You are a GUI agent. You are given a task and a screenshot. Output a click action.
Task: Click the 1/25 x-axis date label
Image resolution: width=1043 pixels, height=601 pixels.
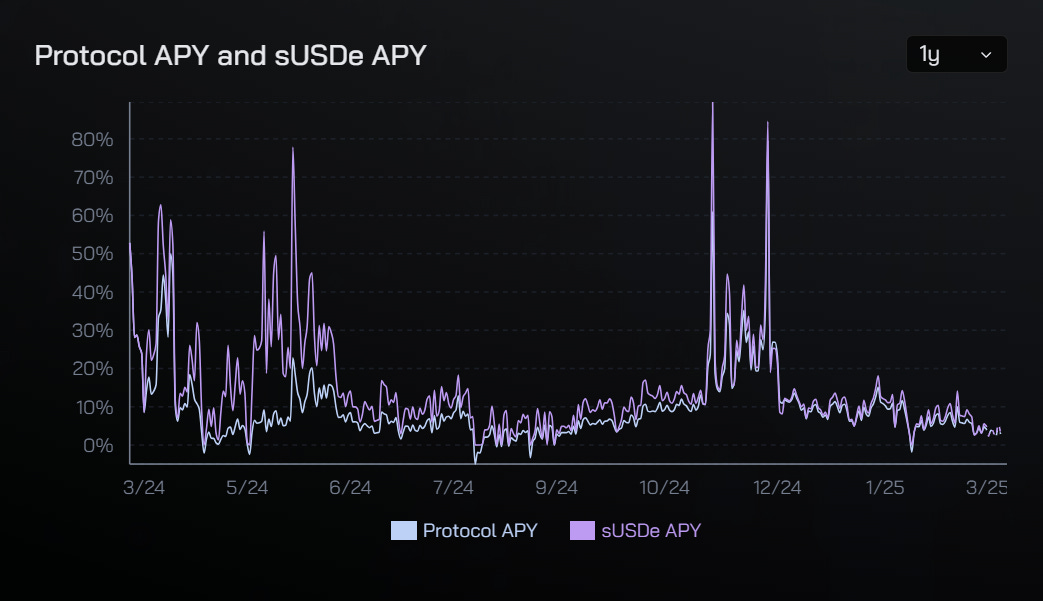point(885,487)
